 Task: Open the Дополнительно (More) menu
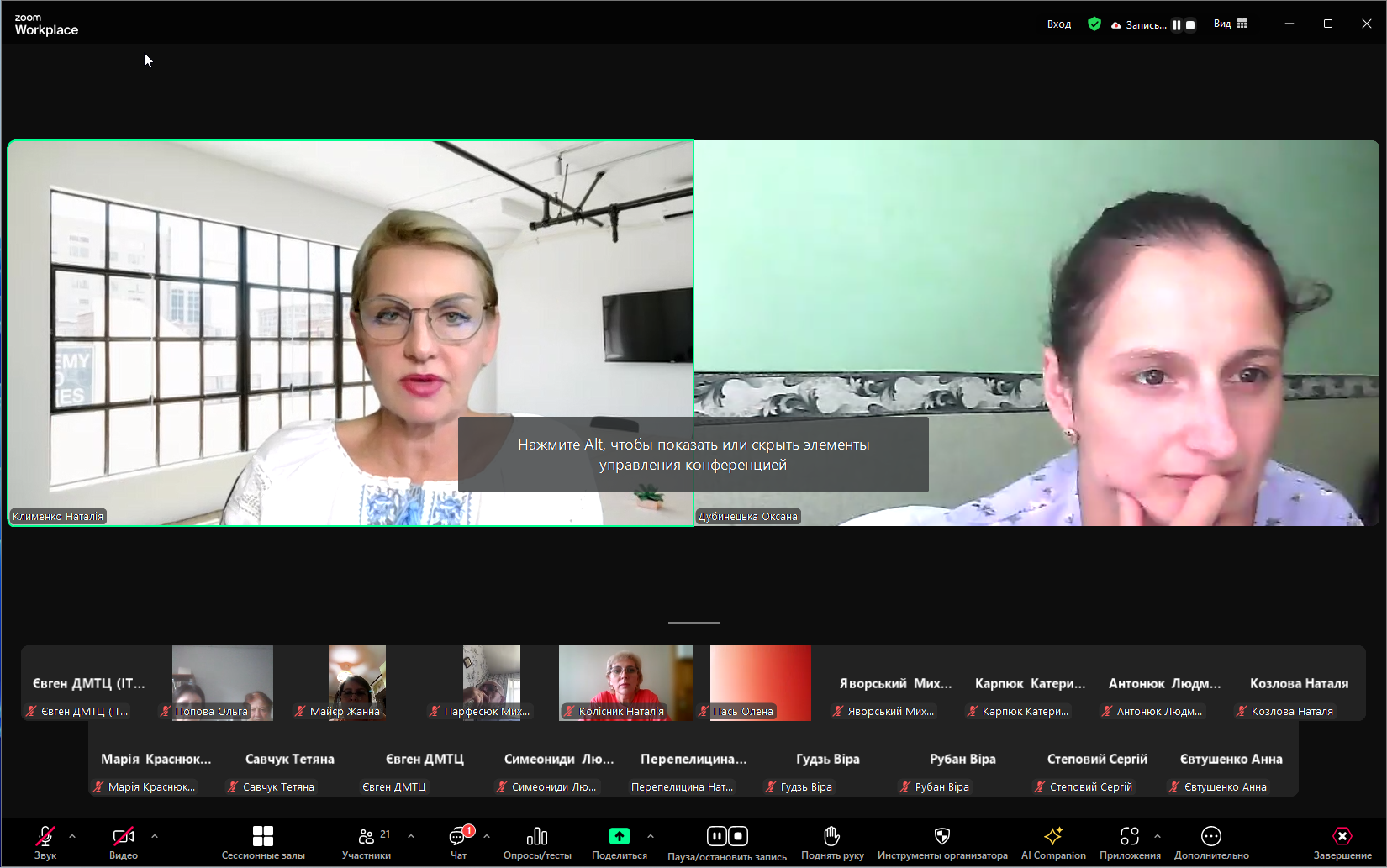tap(1210, 836)
